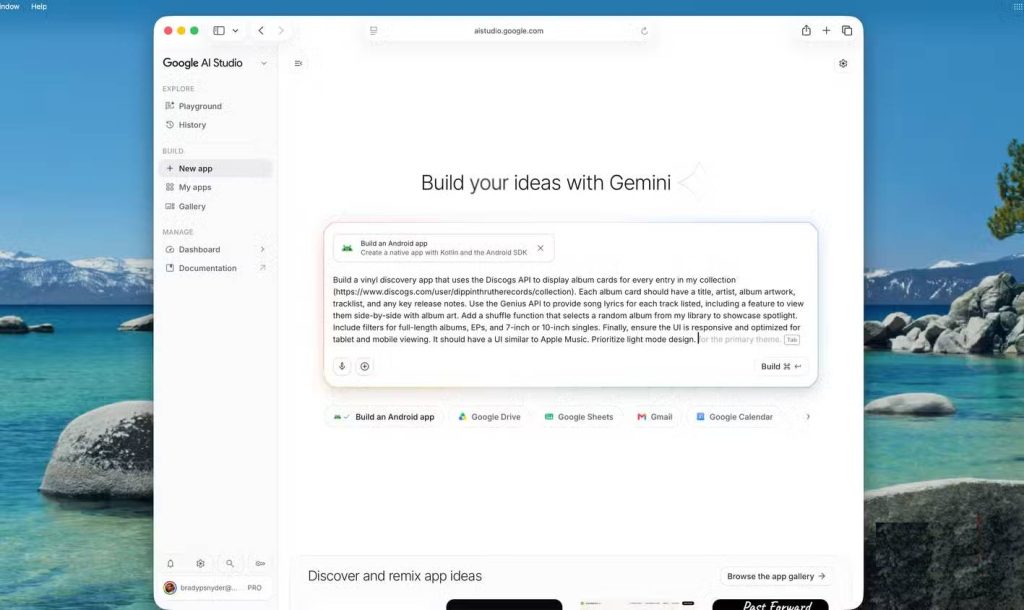Viewport: 1024px width, 610px height.
Task: Open the Help menu in menu bar
Action: tap(39, 6)
